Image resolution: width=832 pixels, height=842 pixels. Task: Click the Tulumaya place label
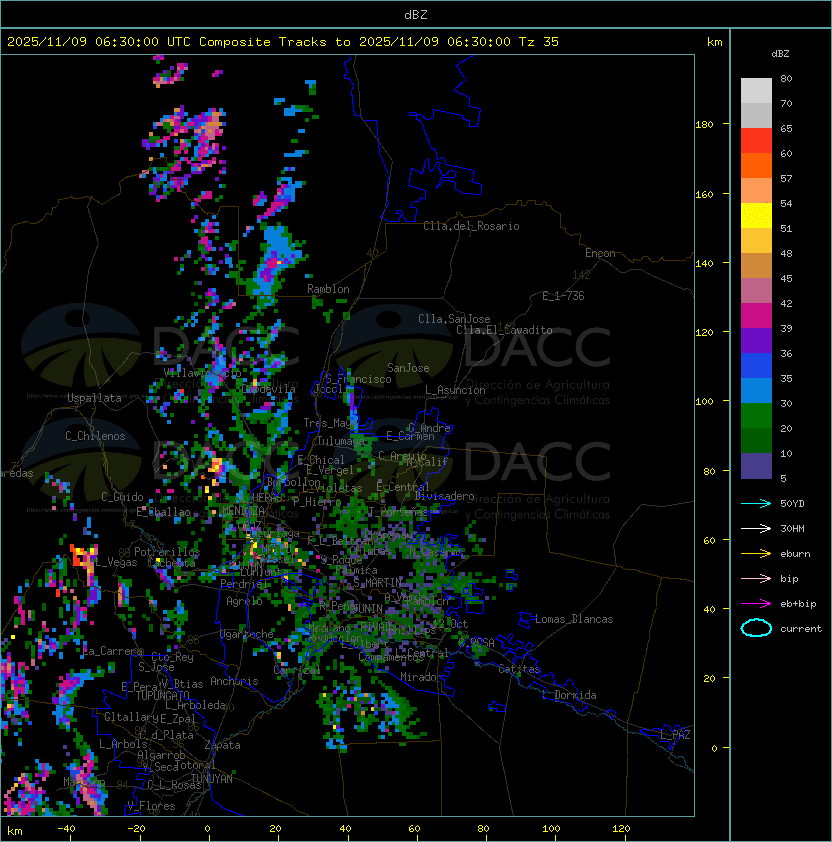(x=341, y=441)
